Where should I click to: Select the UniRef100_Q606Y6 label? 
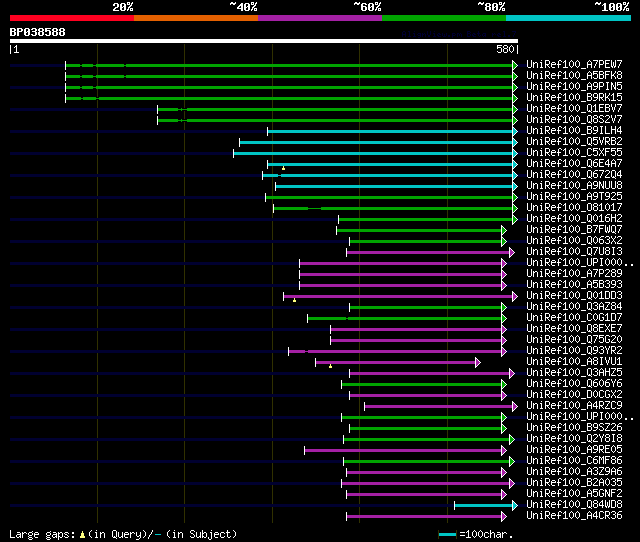574,384
